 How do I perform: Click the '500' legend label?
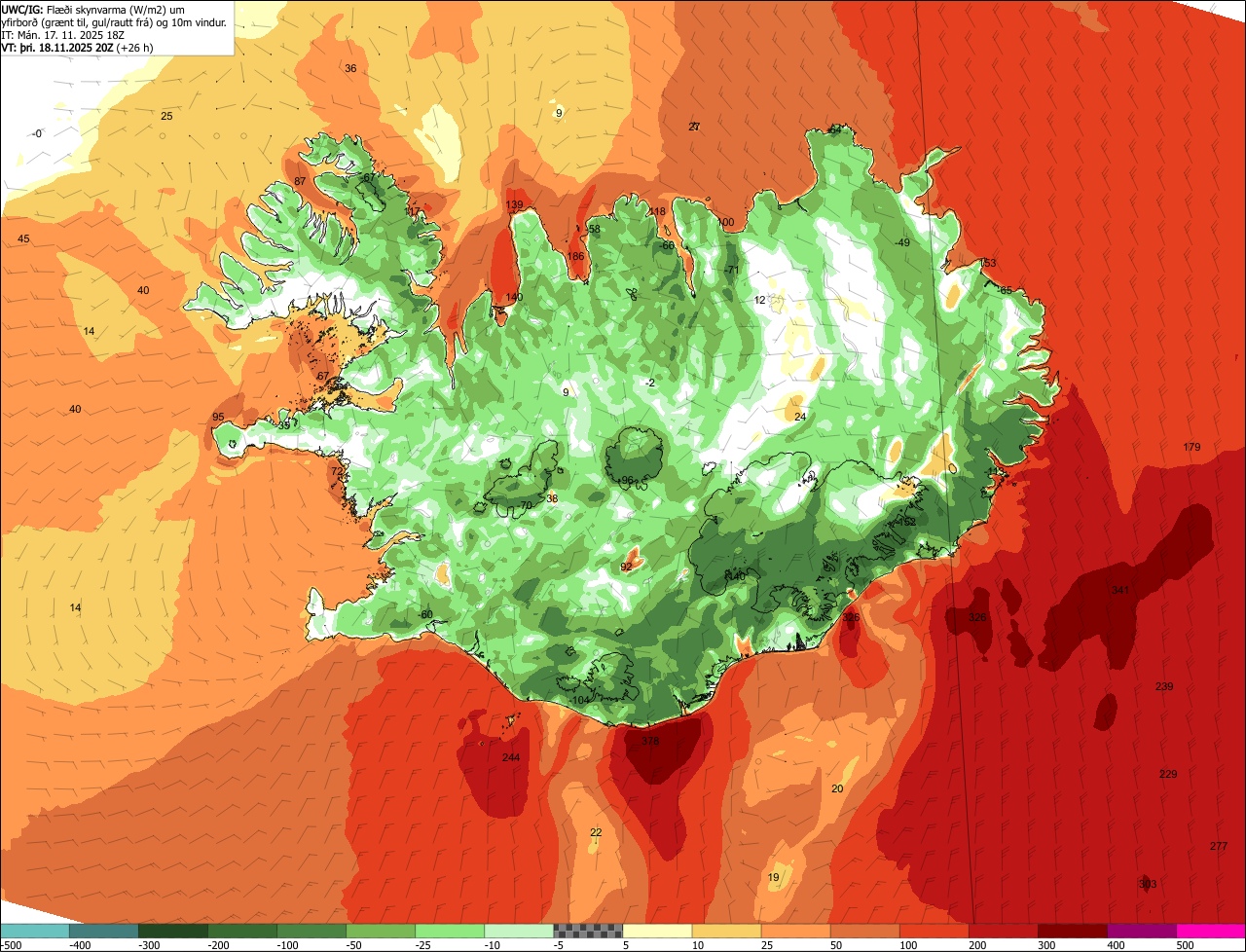click(1184, 944)
